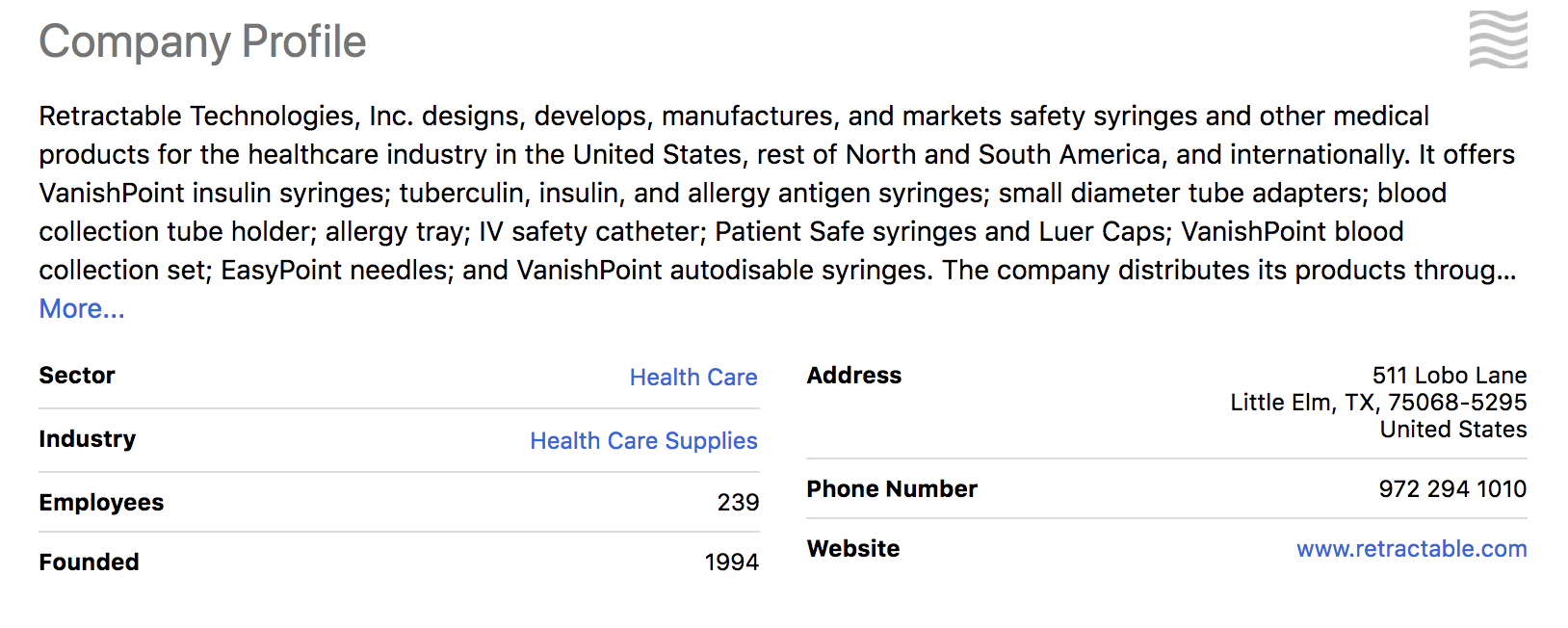Select the founded year 1994
The image size is (1568, 628).
coord(731,563)
